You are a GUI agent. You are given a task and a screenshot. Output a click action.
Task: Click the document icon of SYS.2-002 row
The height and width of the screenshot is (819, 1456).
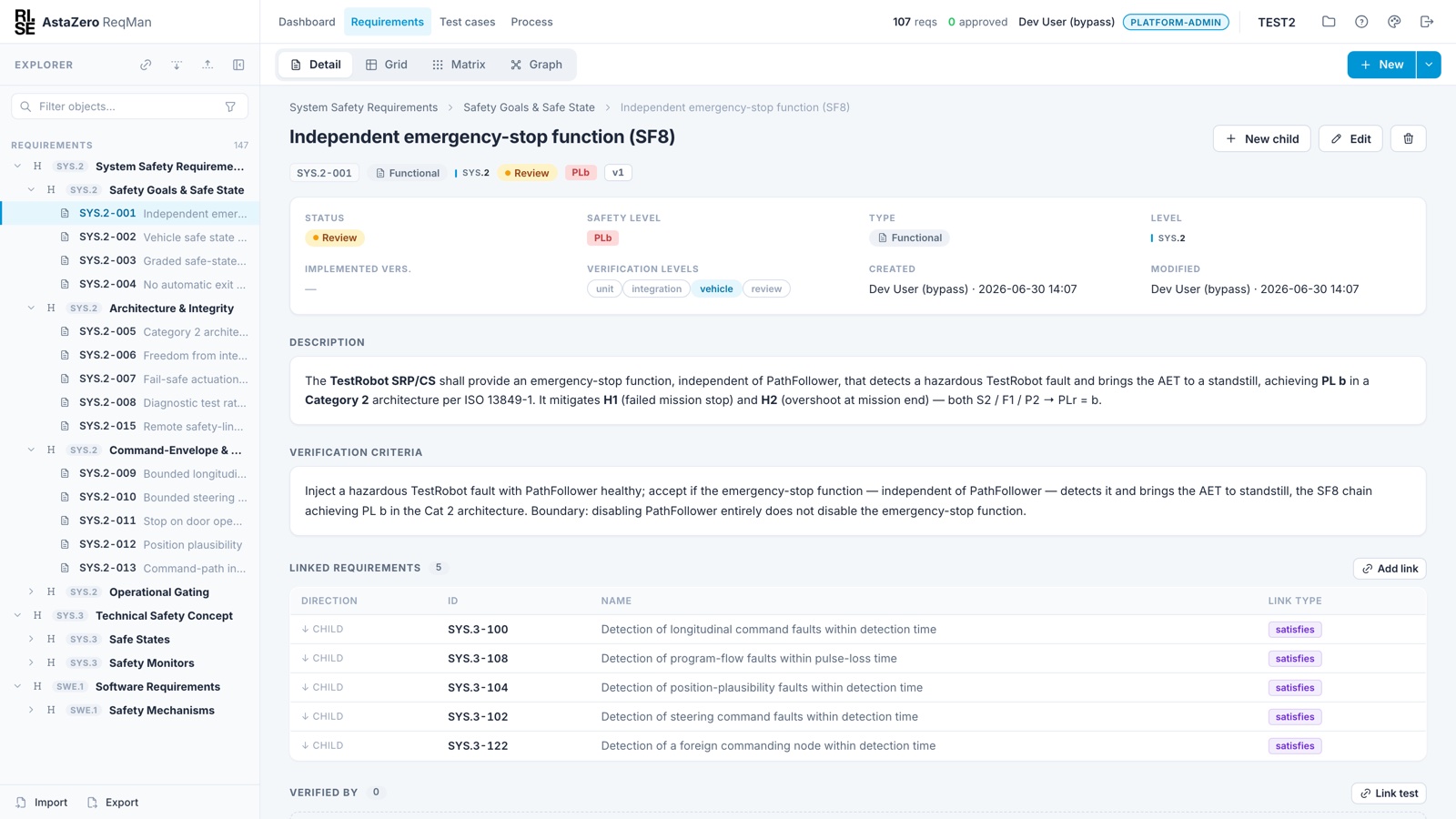[65, 237]
